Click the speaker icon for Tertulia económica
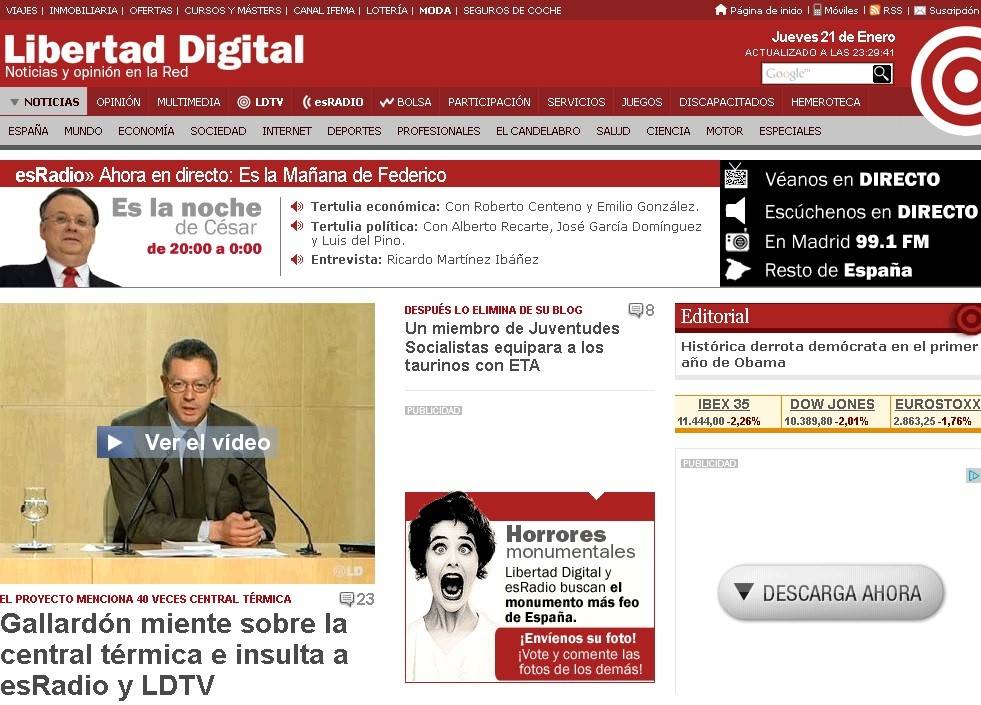 [297, 207]
